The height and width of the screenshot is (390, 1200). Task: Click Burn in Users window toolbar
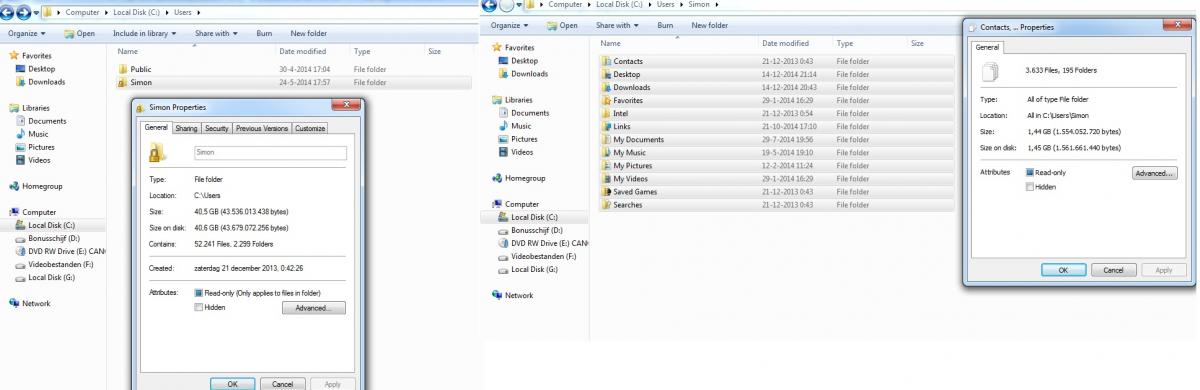pyautogui.click(x=264, y=33)
